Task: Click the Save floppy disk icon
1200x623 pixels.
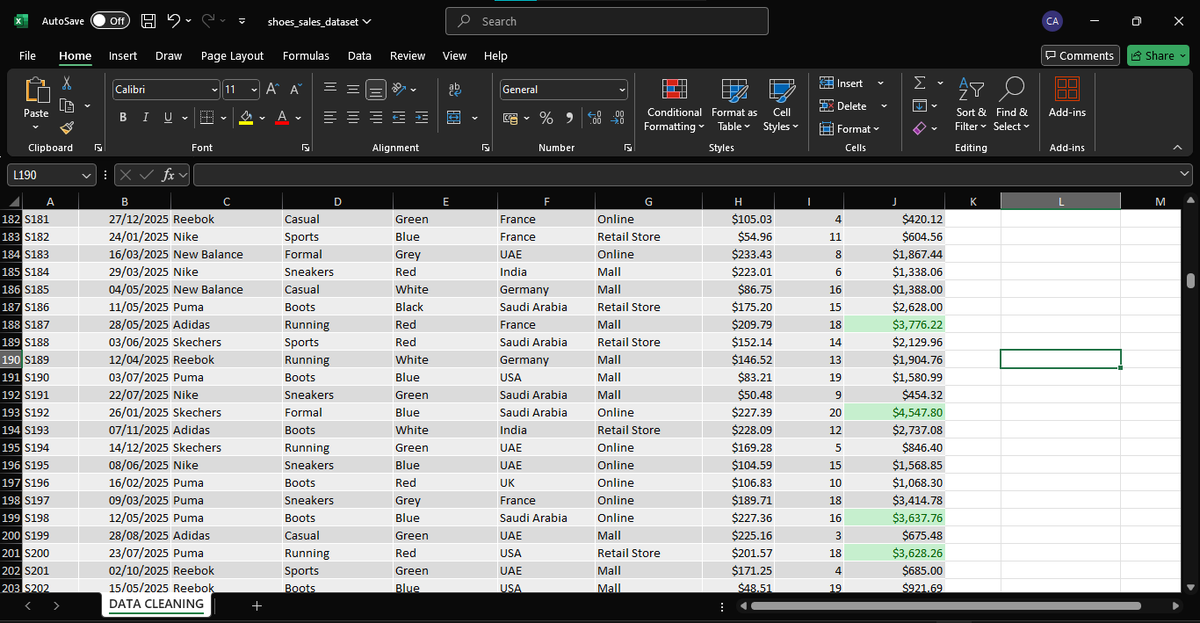Action: click(x=148, y=21)
